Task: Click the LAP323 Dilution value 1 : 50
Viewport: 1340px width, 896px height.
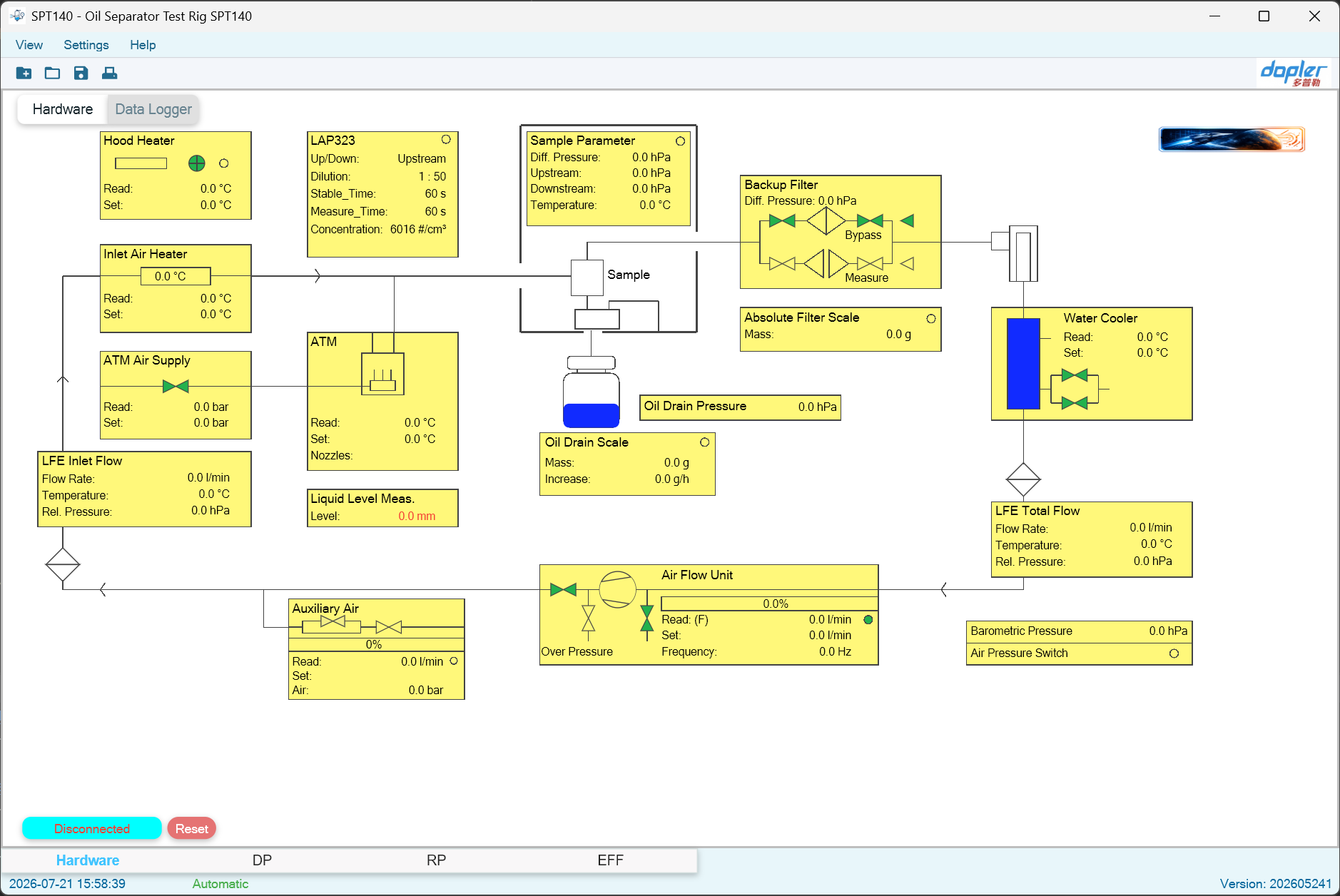Action: click(432, 176)
